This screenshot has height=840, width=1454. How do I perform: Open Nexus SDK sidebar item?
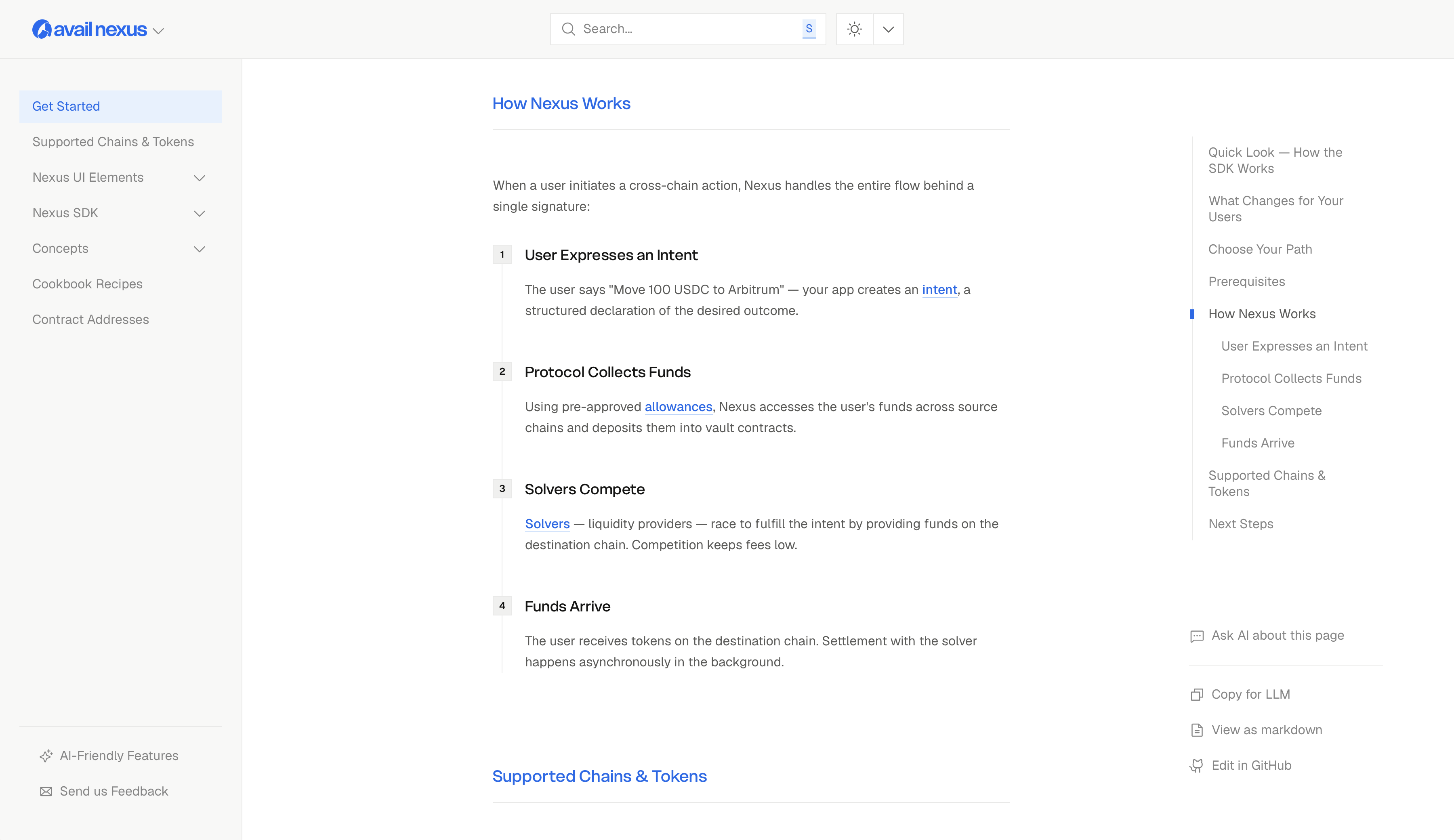(65, 213)
